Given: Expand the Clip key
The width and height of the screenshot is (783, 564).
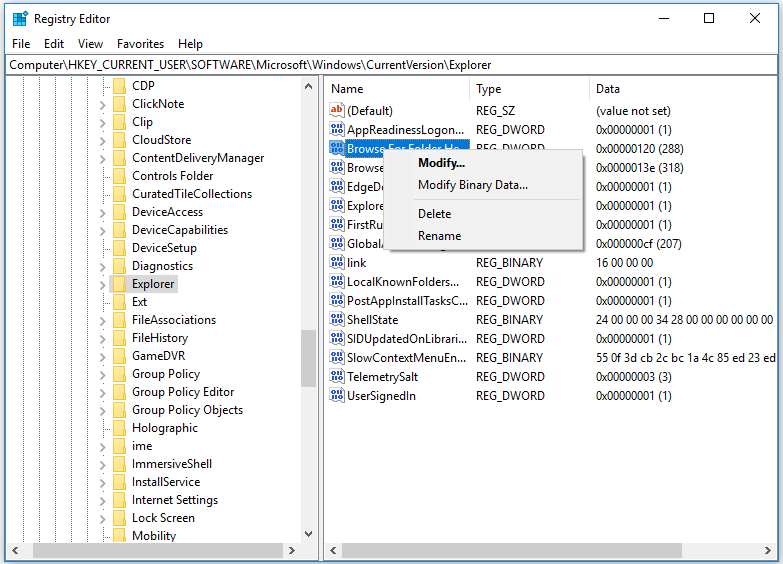Looking at the screenshot, I should tap(102, 122).
